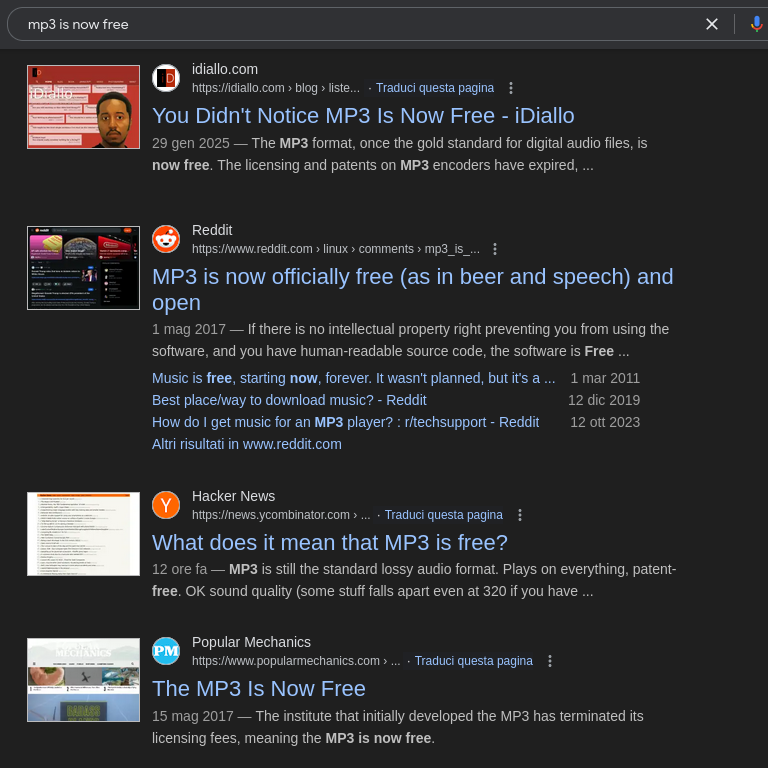
Task: Click the news.ycombinator.com URL breadcrumb
Action: point(281,515)
